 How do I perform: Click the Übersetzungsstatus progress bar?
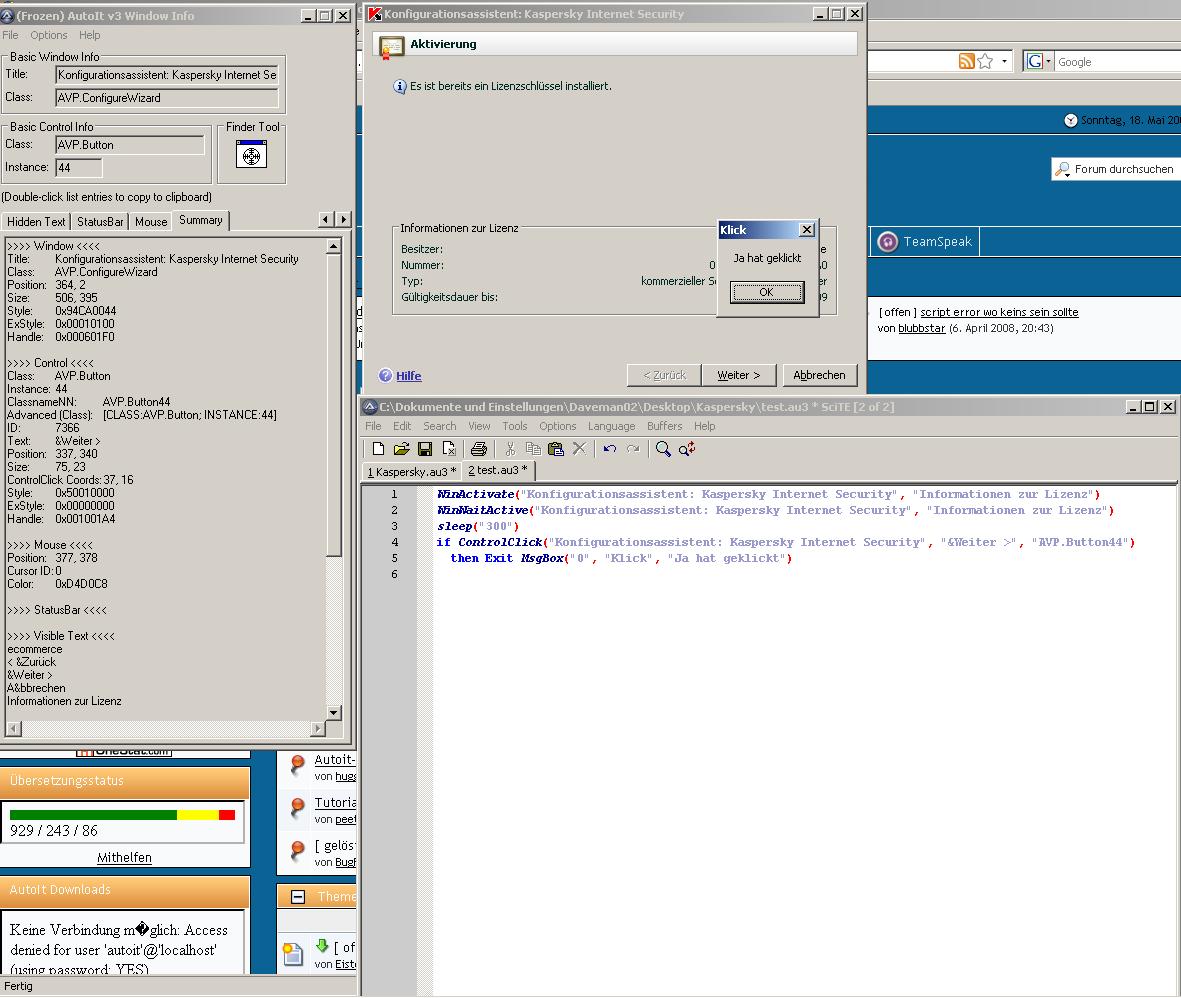point(122,815)
